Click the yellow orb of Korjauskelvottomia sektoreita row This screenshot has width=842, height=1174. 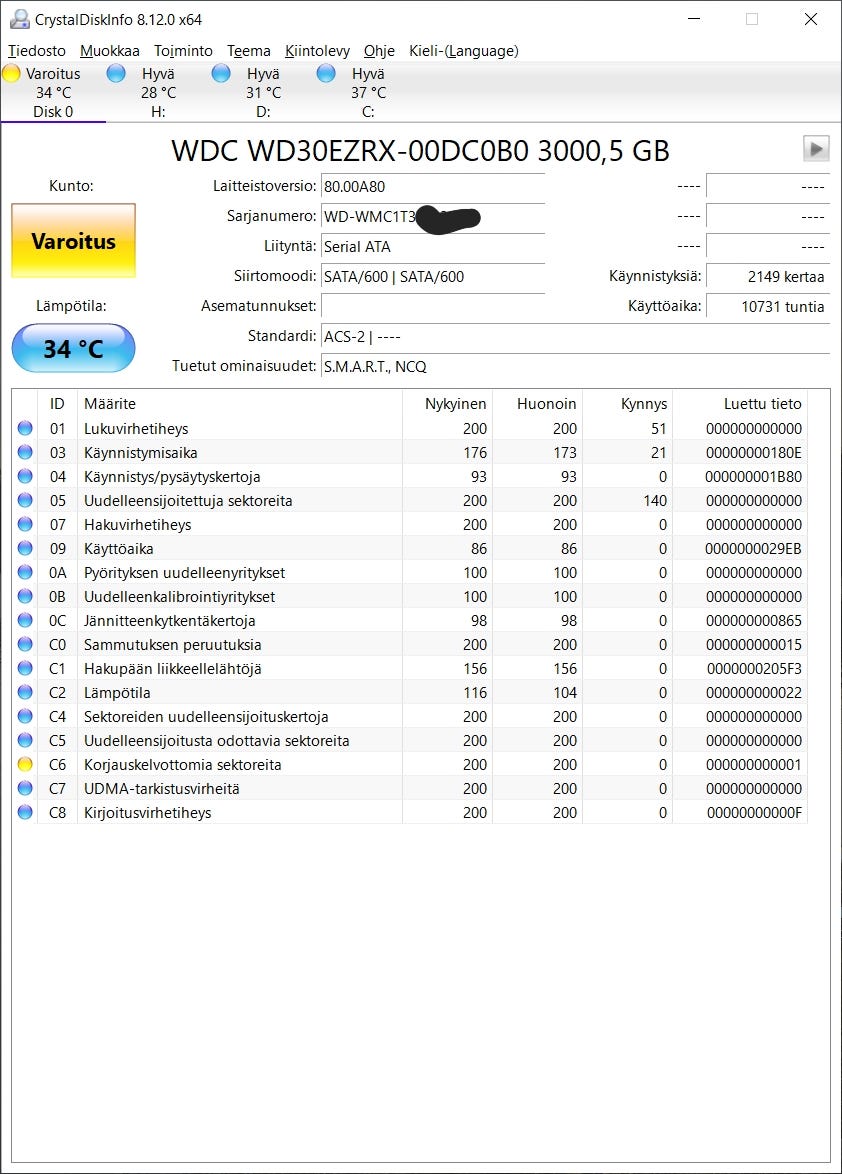25,764
